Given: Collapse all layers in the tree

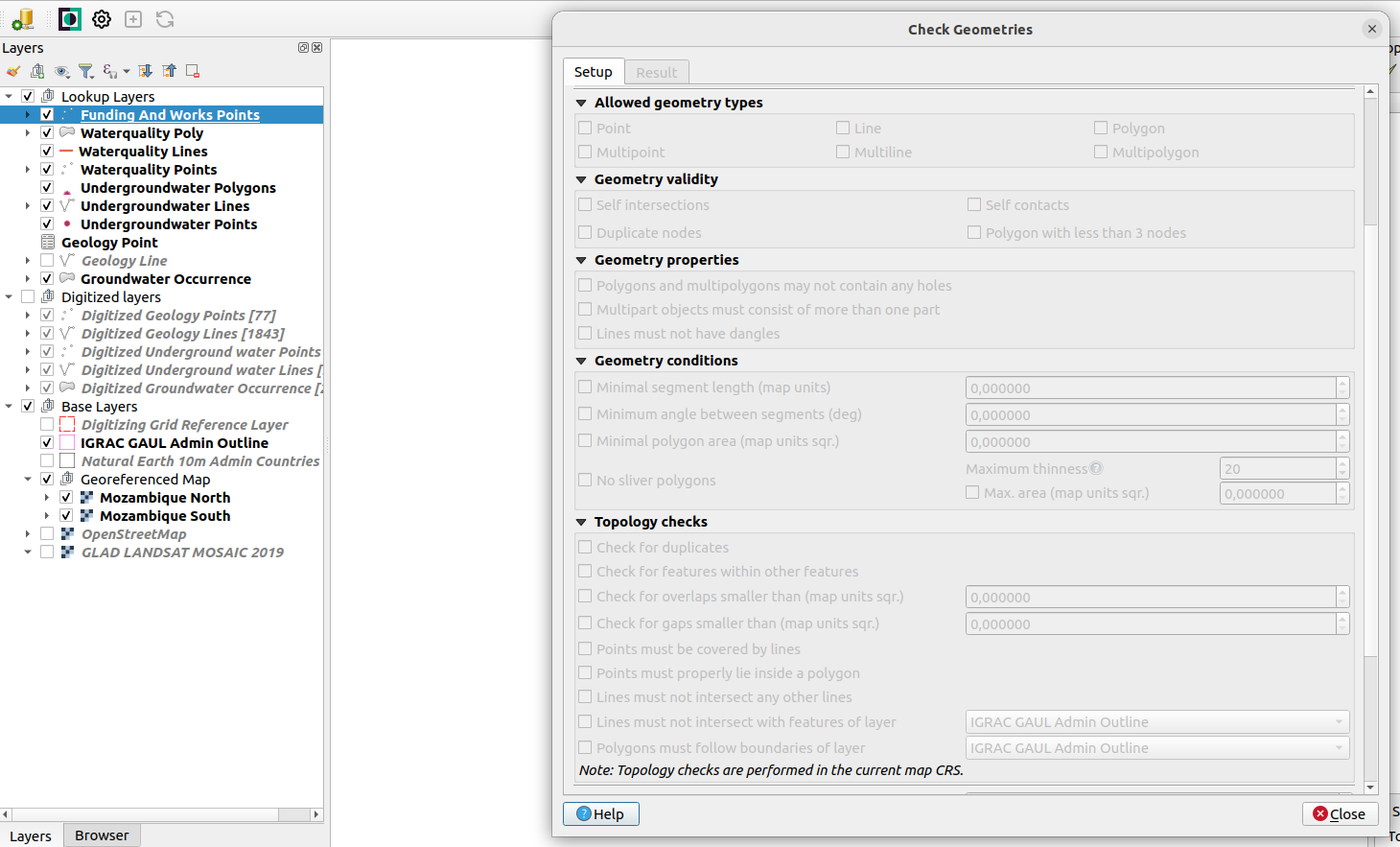Looking at the screenshot, I should pyautogui.click(x=169, y=71).
